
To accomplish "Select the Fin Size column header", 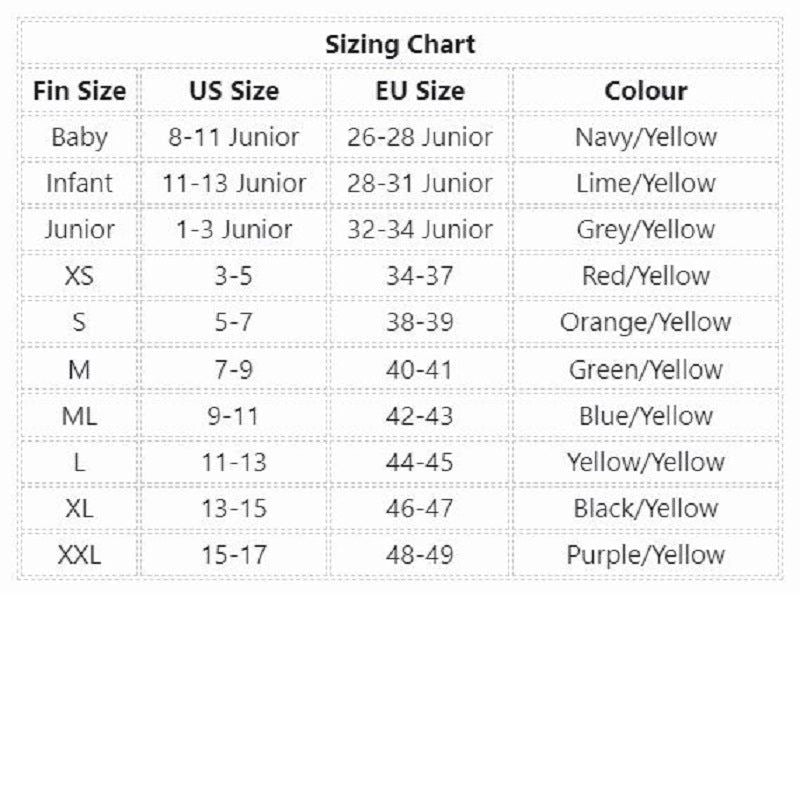I will pos(79,91).
